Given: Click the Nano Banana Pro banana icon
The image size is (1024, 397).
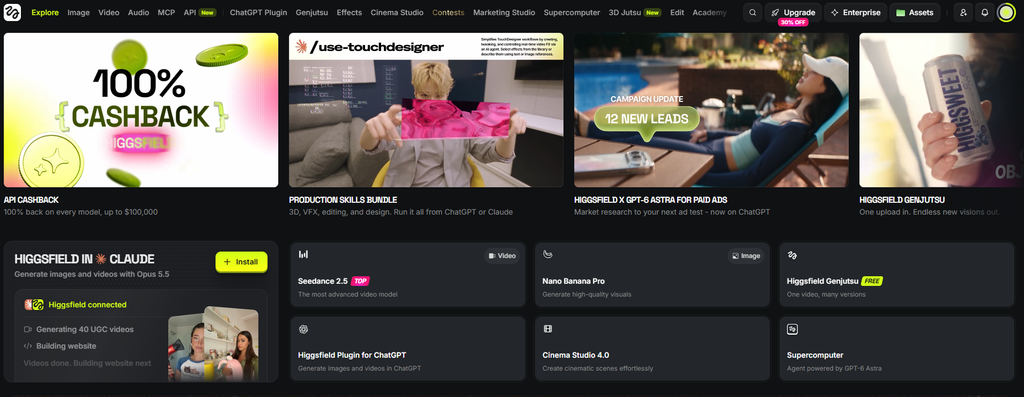Looking at the screenshot, I should (547, 255).
